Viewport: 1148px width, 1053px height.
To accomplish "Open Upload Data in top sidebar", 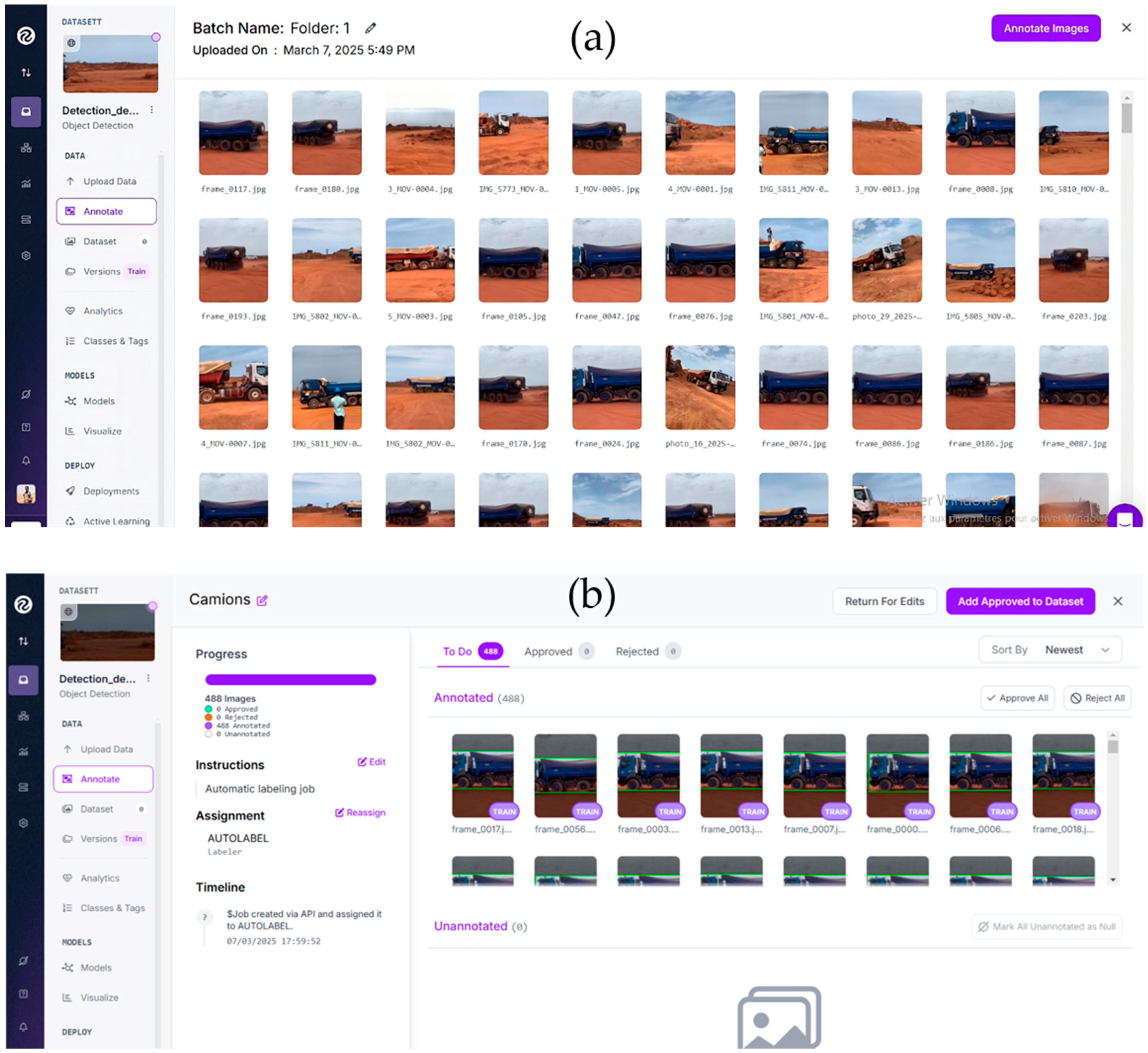I will pyautogui.click(x=109, y=181).
